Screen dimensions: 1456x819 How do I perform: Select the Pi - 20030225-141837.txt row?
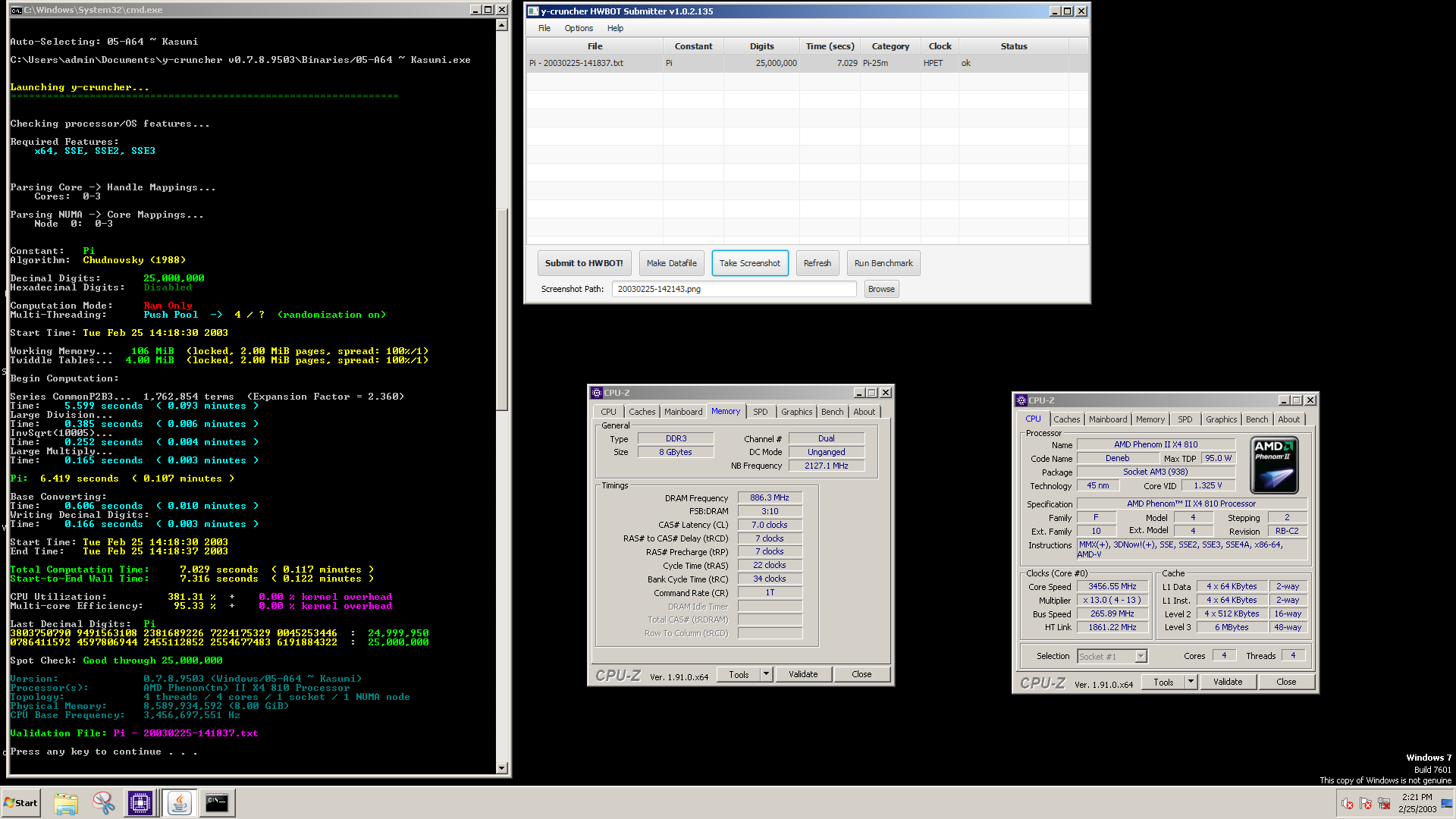(x=808, y=63)
